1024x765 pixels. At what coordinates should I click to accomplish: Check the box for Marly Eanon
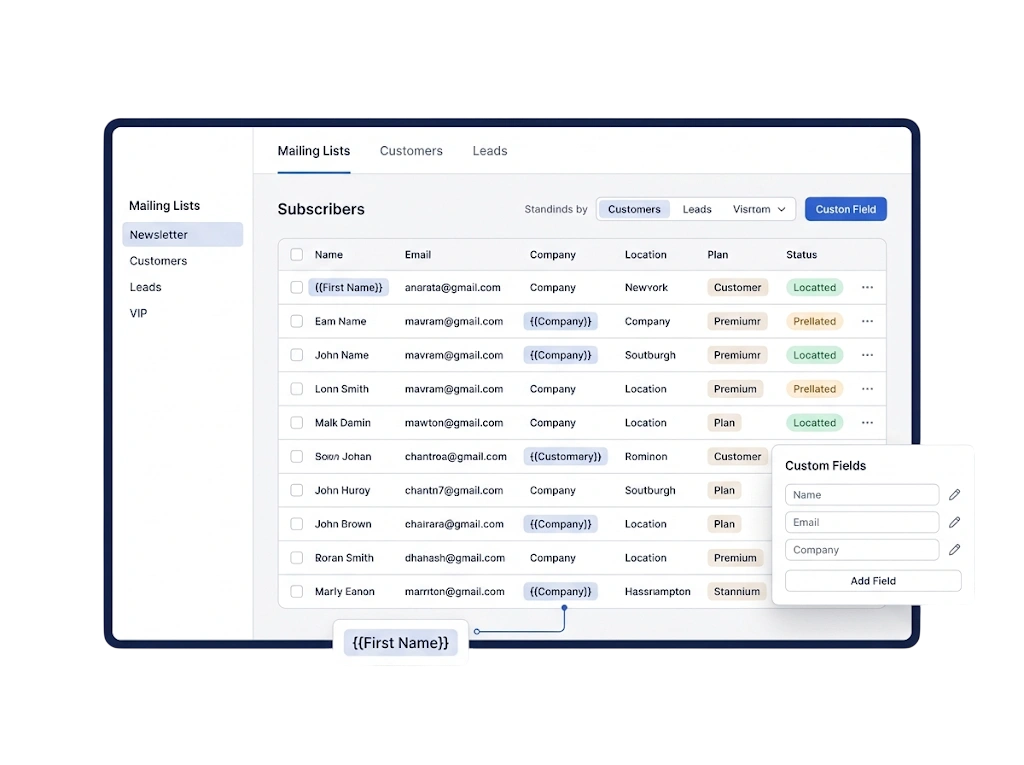[296, 591]
